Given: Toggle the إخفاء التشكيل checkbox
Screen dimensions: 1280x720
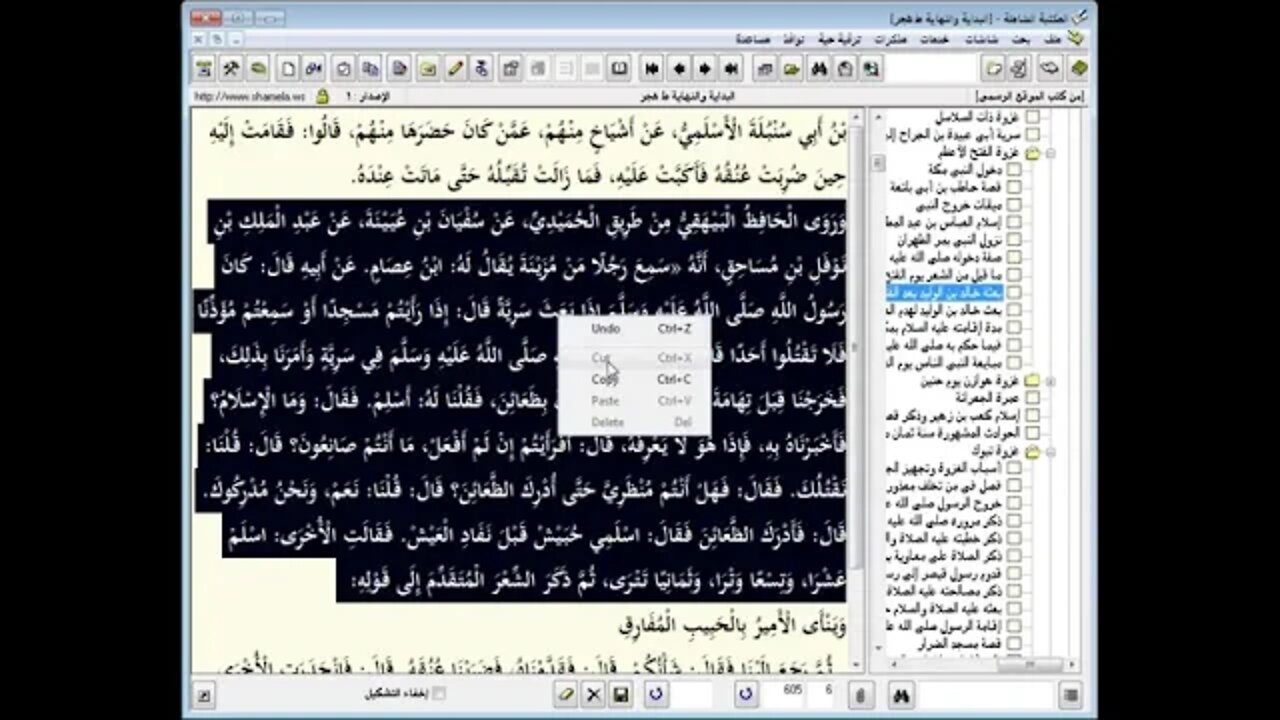Looking at the screenshot, I should tap(437, 693).
